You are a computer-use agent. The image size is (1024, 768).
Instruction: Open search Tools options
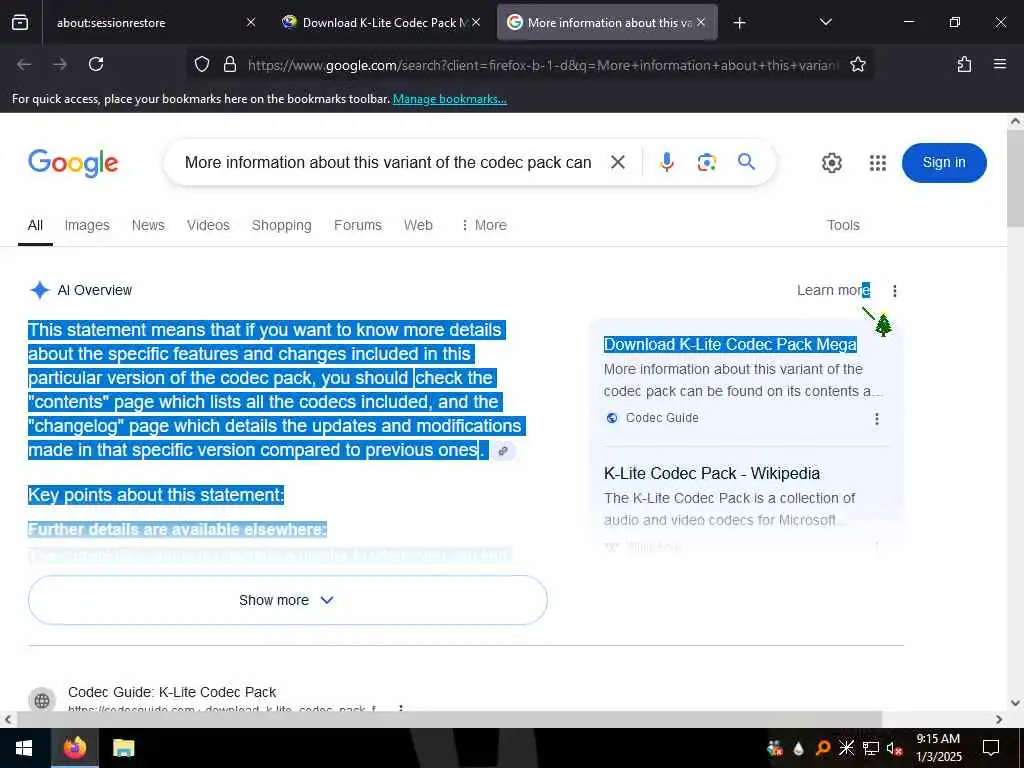click(843, 225)
